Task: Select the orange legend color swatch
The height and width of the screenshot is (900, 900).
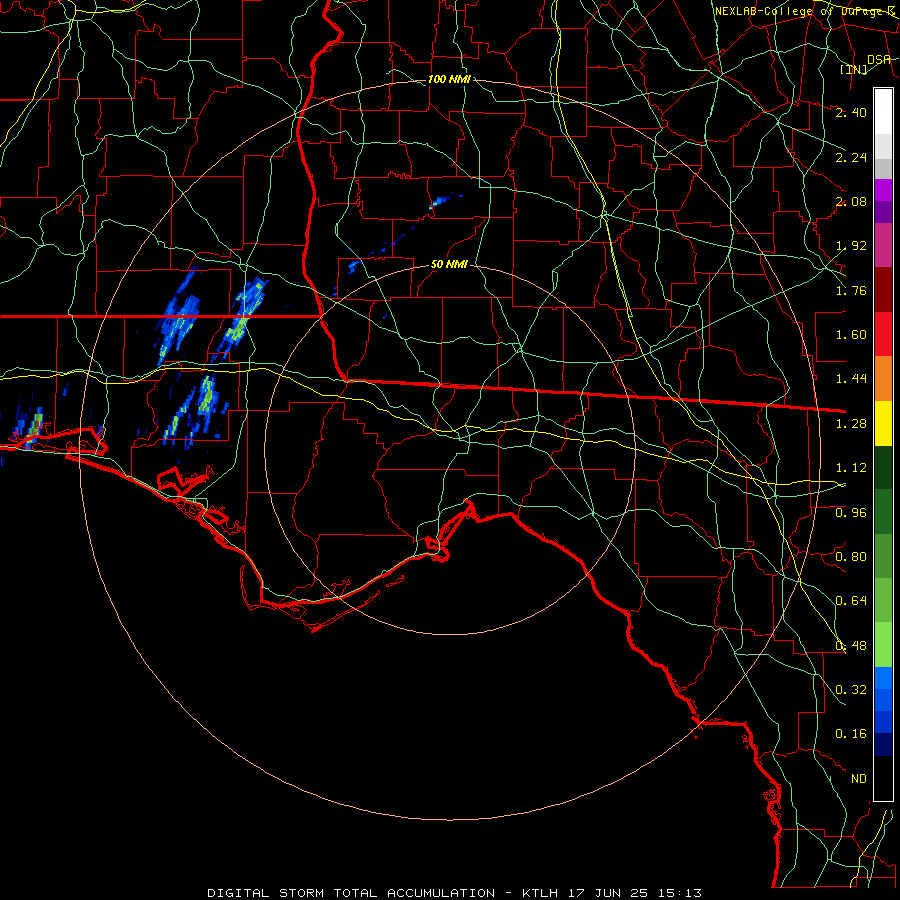Action: point(883,379)
